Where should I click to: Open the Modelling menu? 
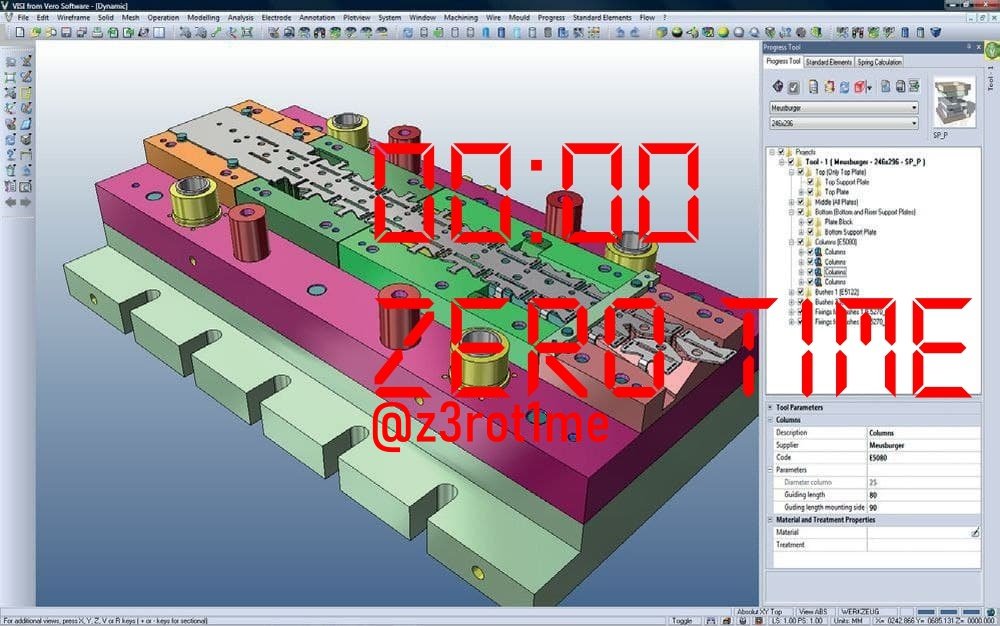pos(203,18)
